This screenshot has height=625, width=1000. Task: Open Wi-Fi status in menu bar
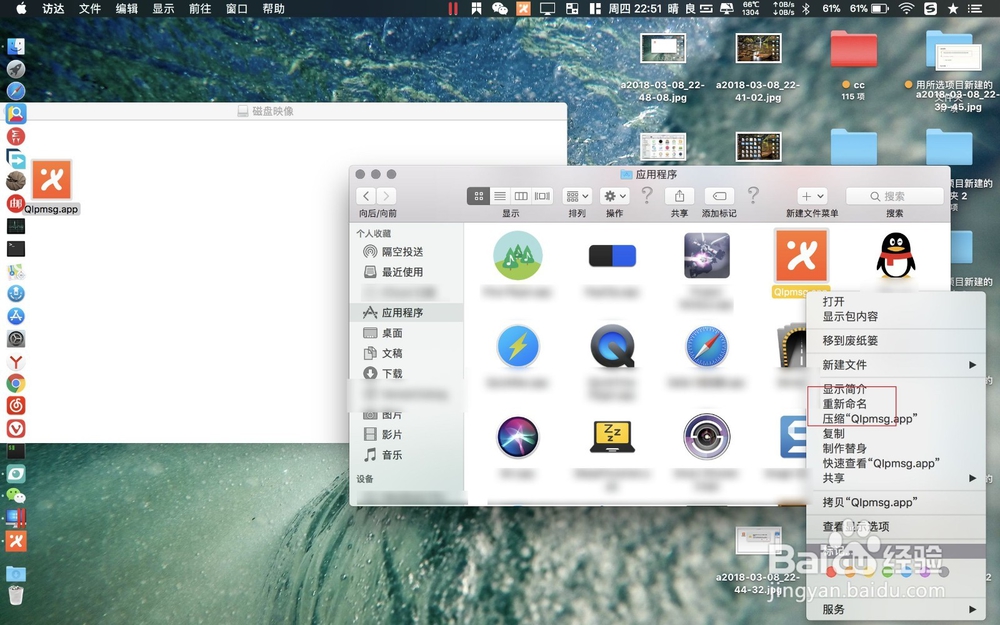coord(906,8)
